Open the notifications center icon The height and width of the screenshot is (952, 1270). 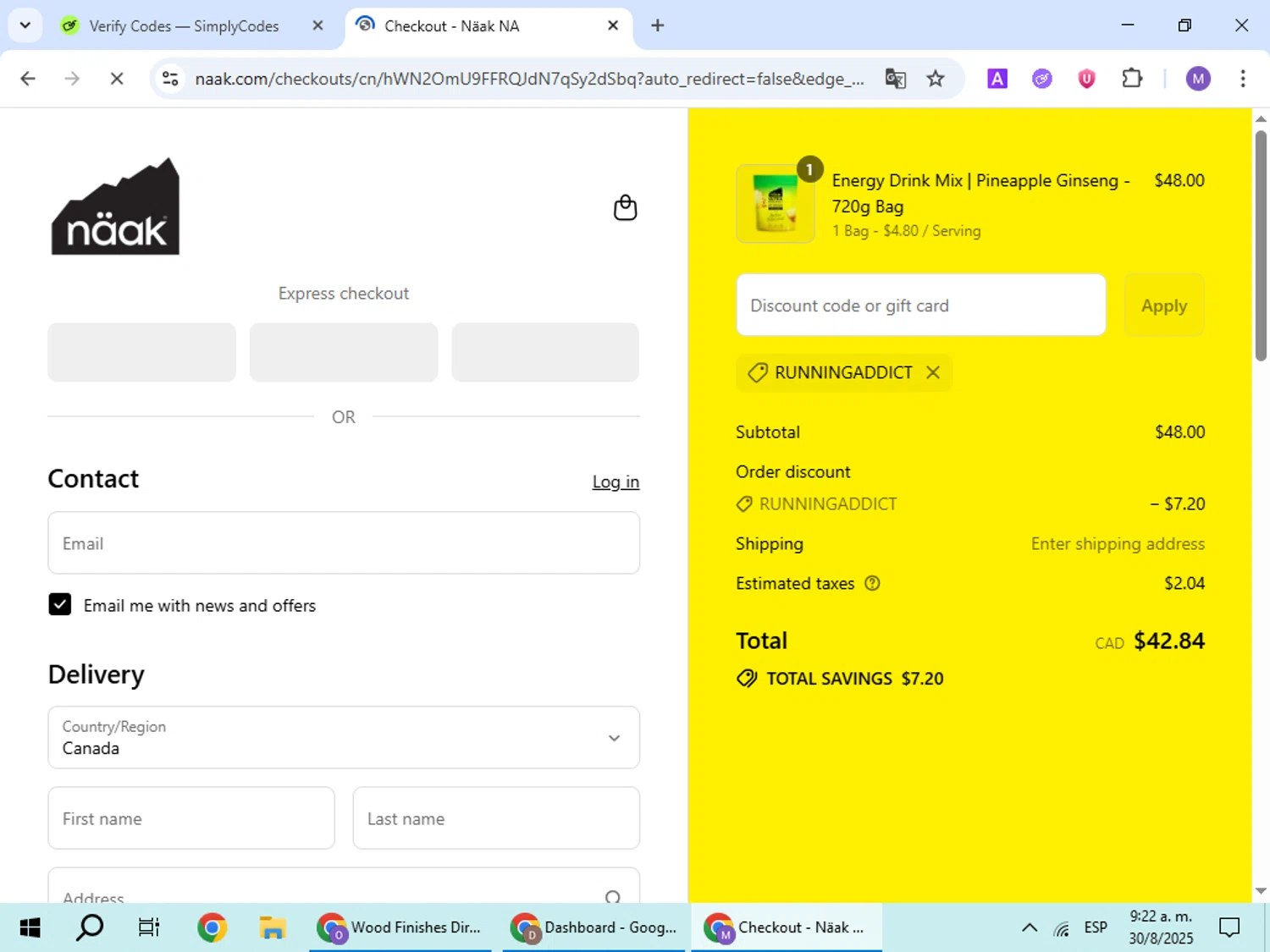pyautogui.click(x=1229, y=927)
